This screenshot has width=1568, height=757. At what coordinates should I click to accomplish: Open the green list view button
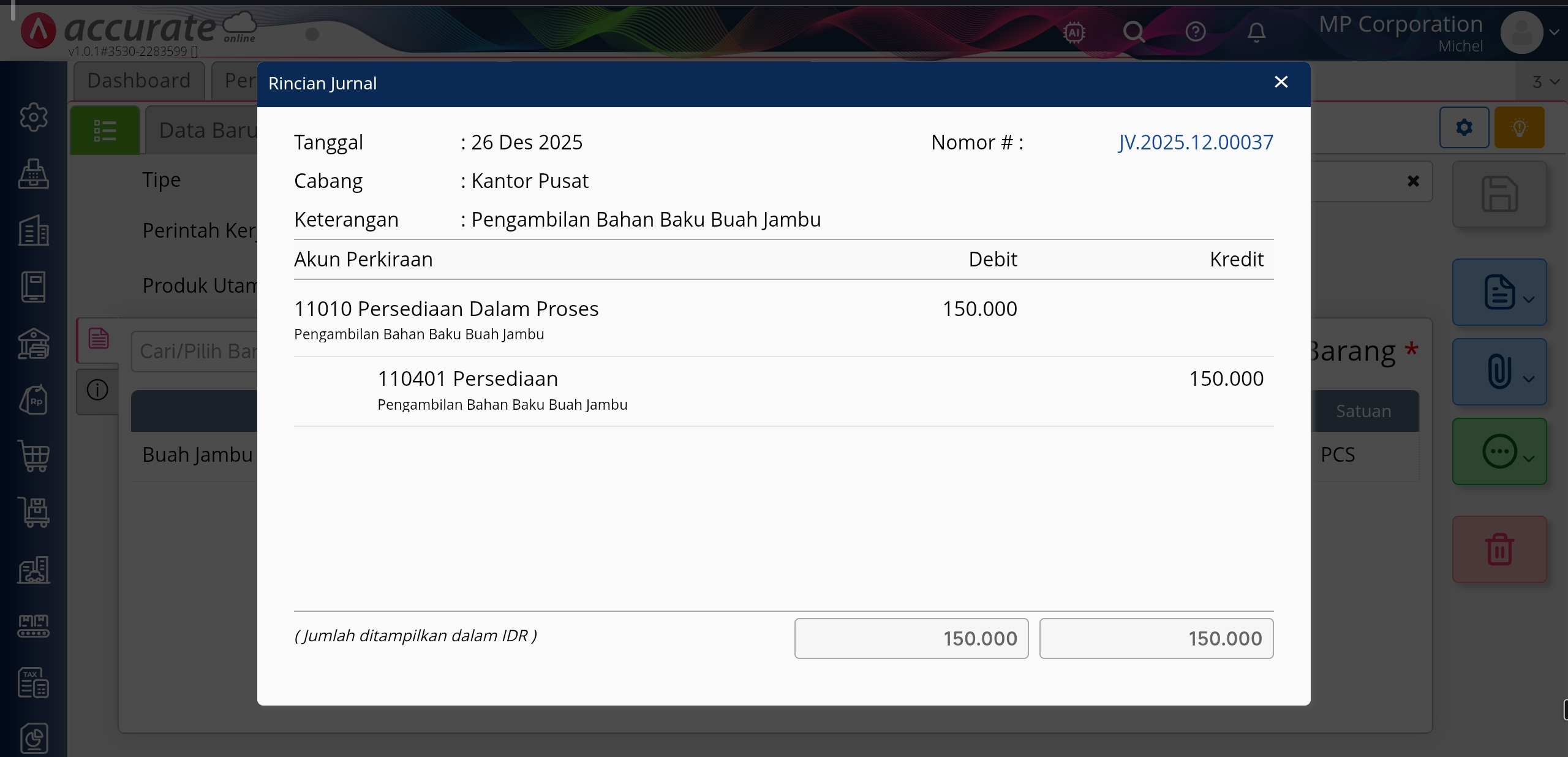point(105,130)
